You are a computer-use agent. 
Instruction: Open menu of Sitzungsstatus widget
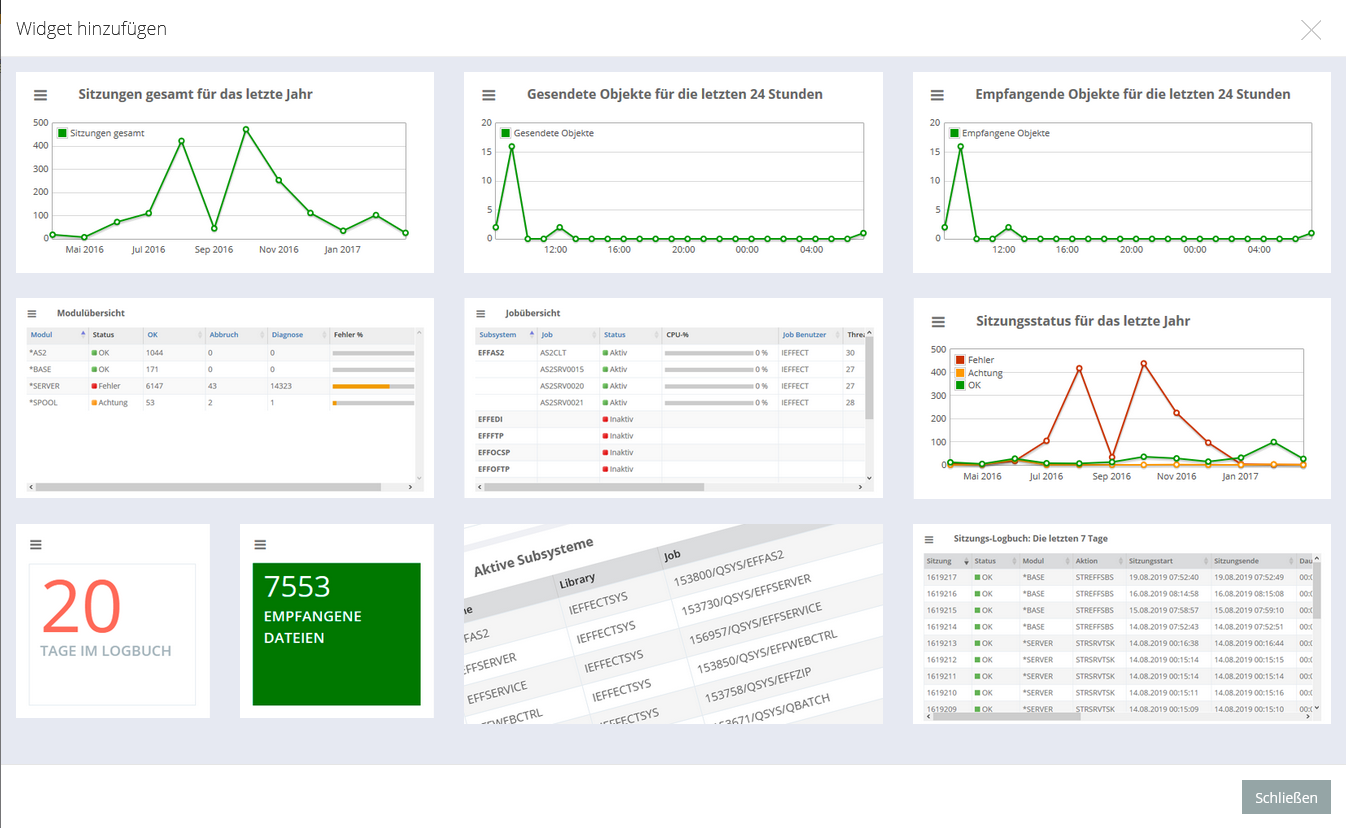(937, 322)
